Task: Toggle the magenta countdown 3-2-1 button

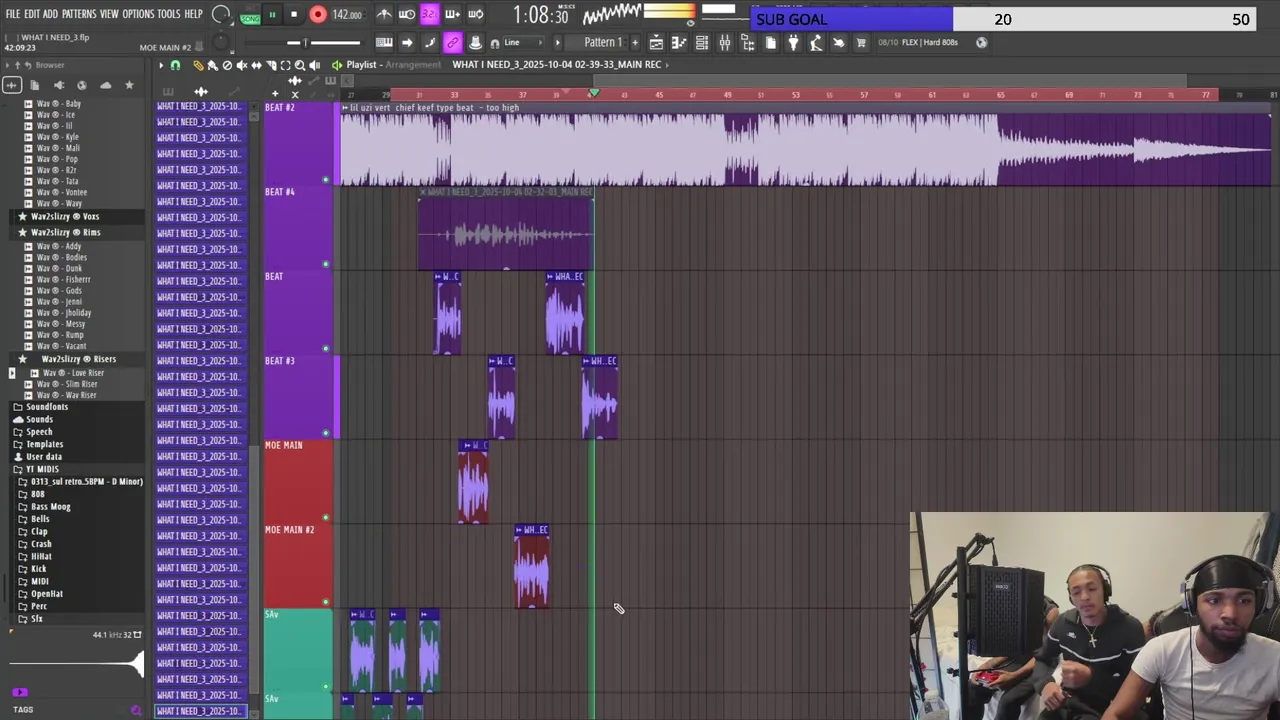Action: (x=430, y=14)
